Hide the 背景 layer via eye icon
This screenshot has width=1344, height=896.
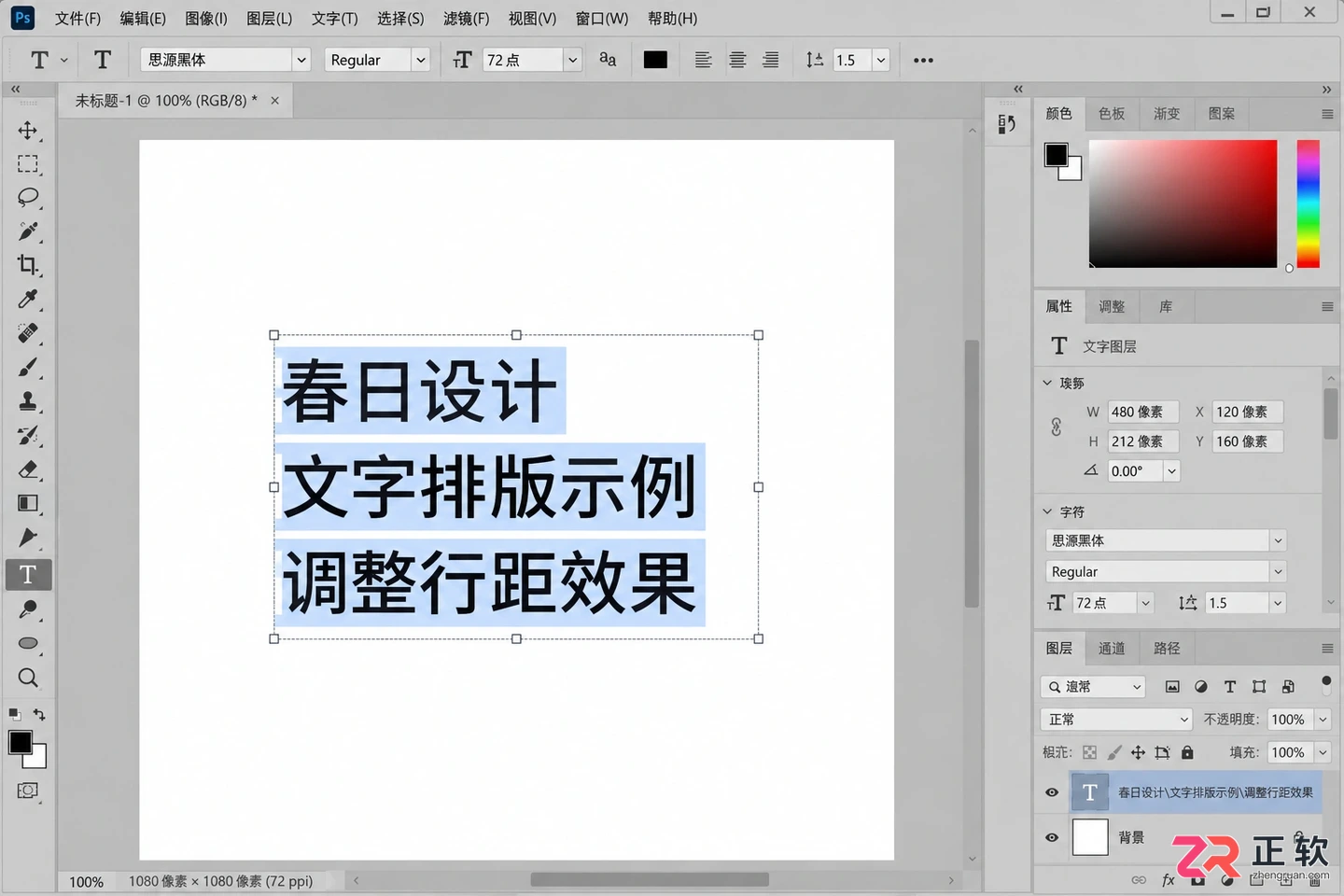point(1052,837)
